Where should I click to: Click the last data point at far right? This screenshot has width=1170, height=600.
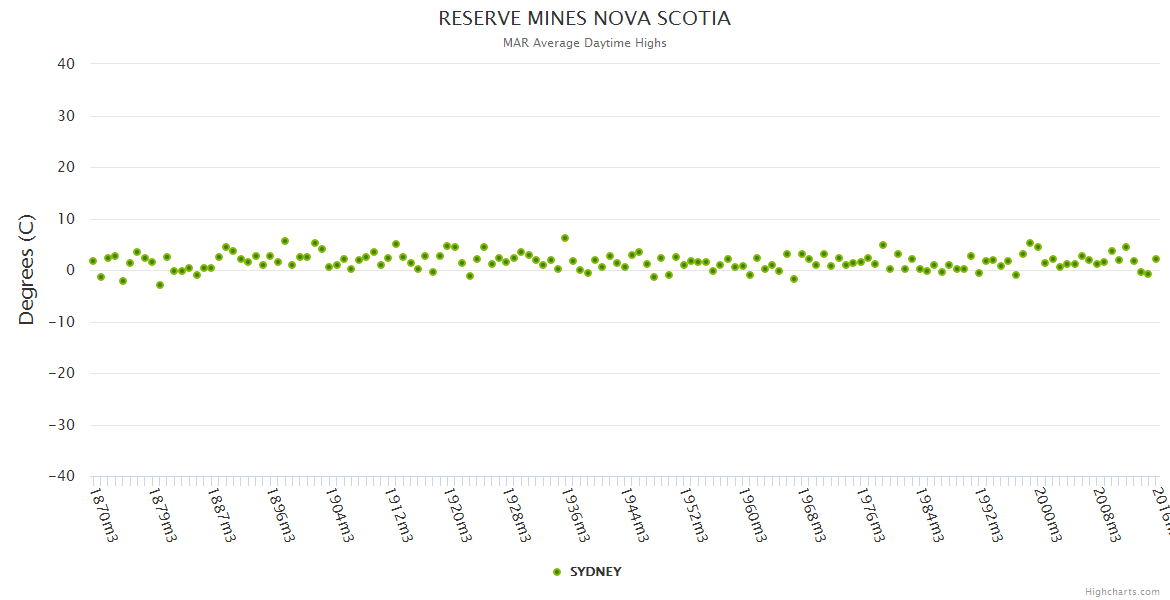click(x=1156, y=259)
